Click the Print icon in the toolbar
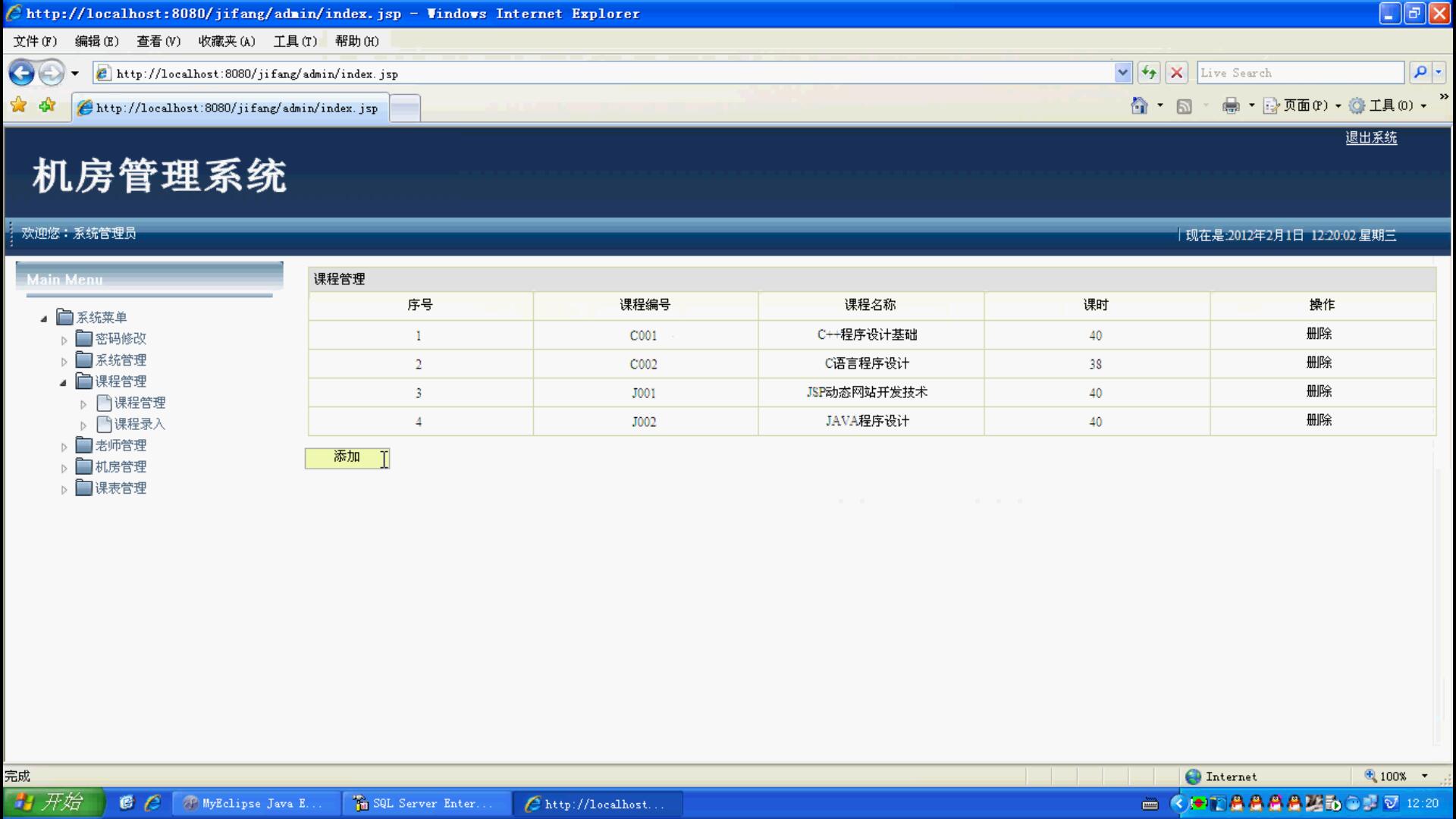This screenshot has height=819, width=1456. [1231, 105]
